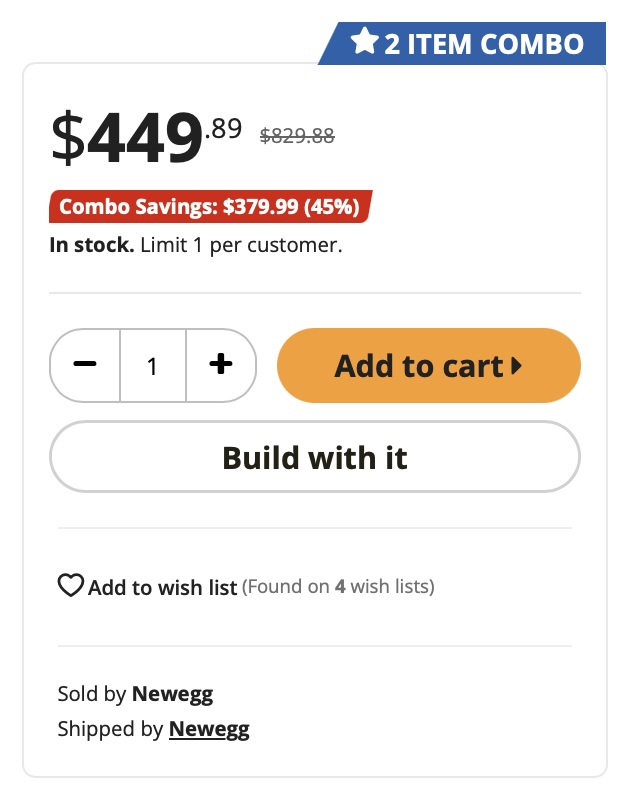640x800 pixels.
Task: Click the quantity input field
Action: tap(152, 366)
